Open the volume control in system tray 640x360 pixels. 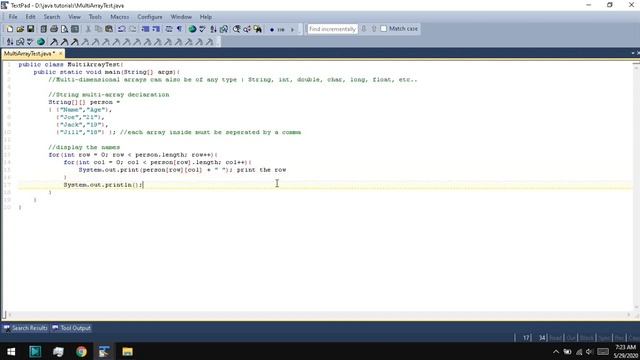(x=589, y=352)
